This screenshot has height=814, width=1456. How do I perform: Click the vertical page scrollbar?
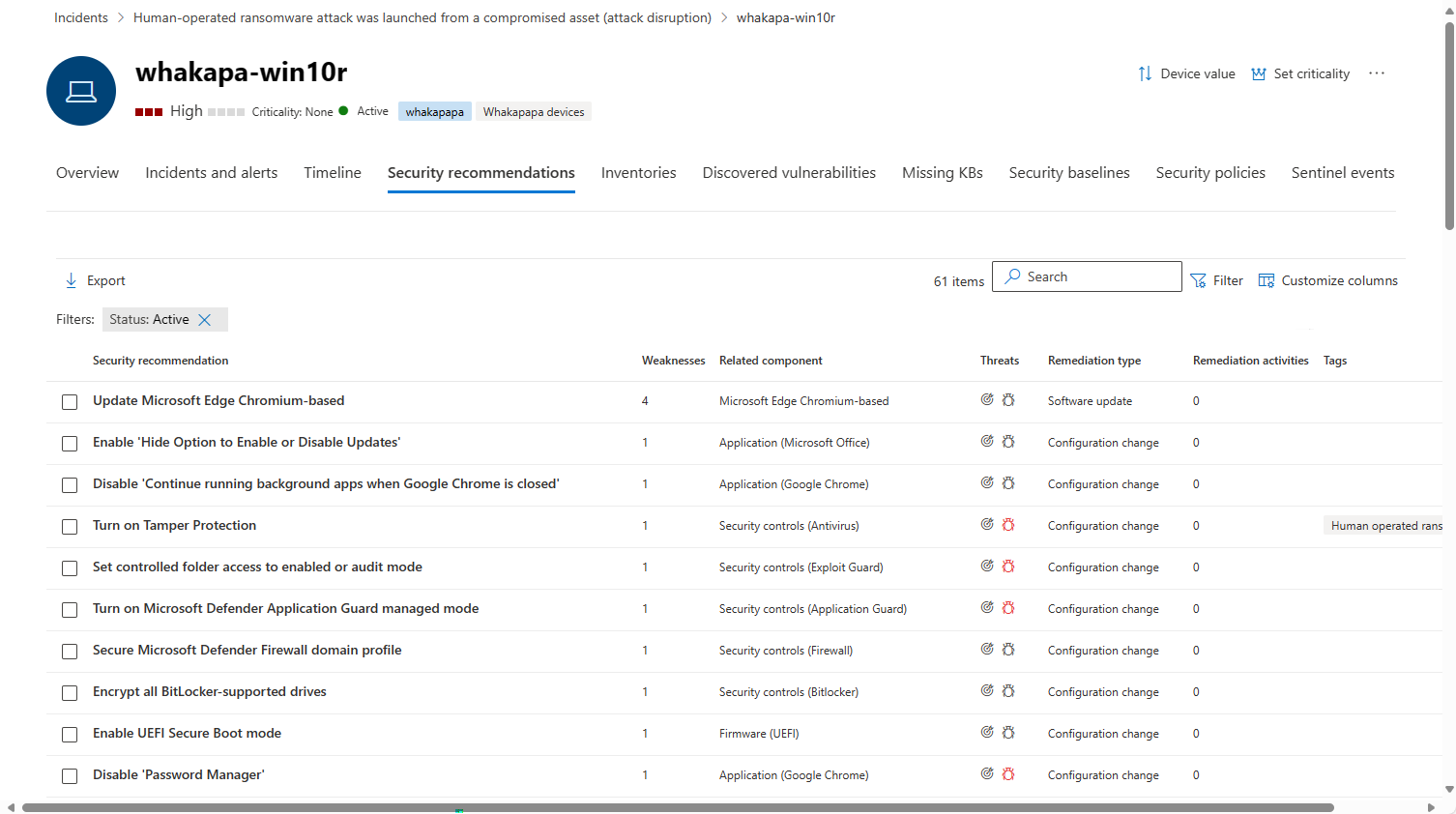[x=1449, y=126]
